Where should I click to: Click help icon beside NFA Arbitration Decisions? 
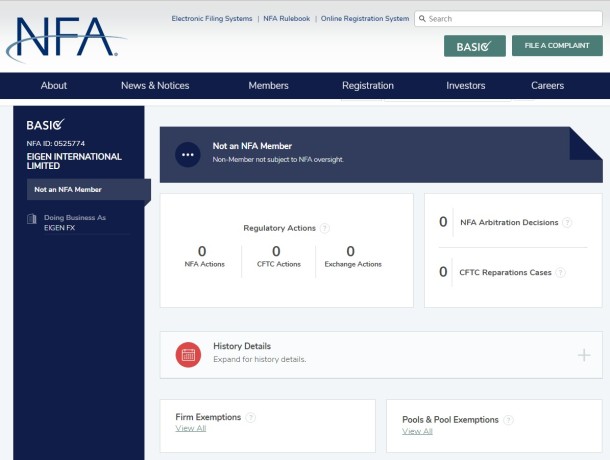click(567, 223)
